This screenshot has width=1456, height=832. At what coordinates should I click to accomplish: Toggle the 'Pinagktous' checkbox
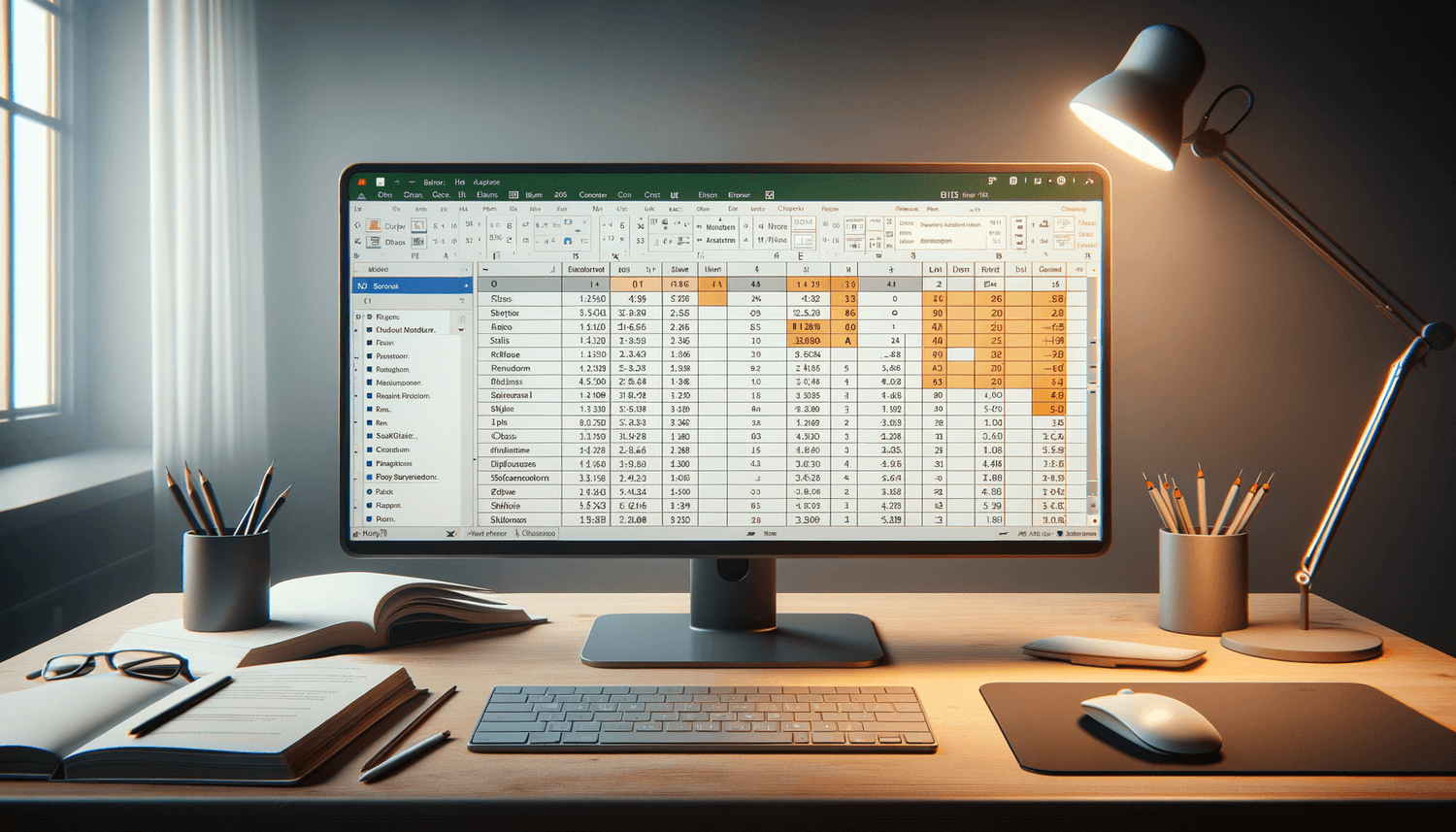coord(370,464)
